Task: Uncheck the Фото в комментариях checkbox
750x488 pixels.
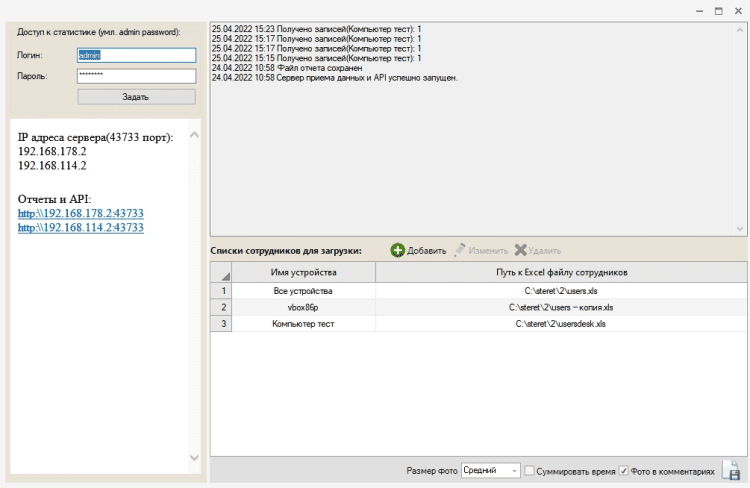Action: (624, 471)
